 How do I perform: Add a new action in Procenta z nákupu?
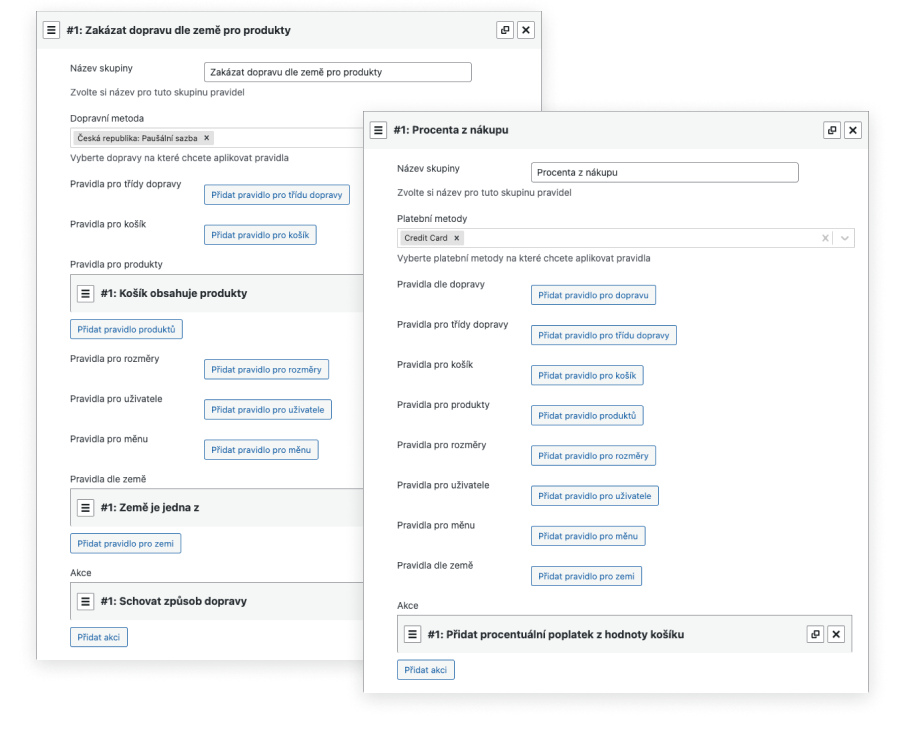point(426,670)
